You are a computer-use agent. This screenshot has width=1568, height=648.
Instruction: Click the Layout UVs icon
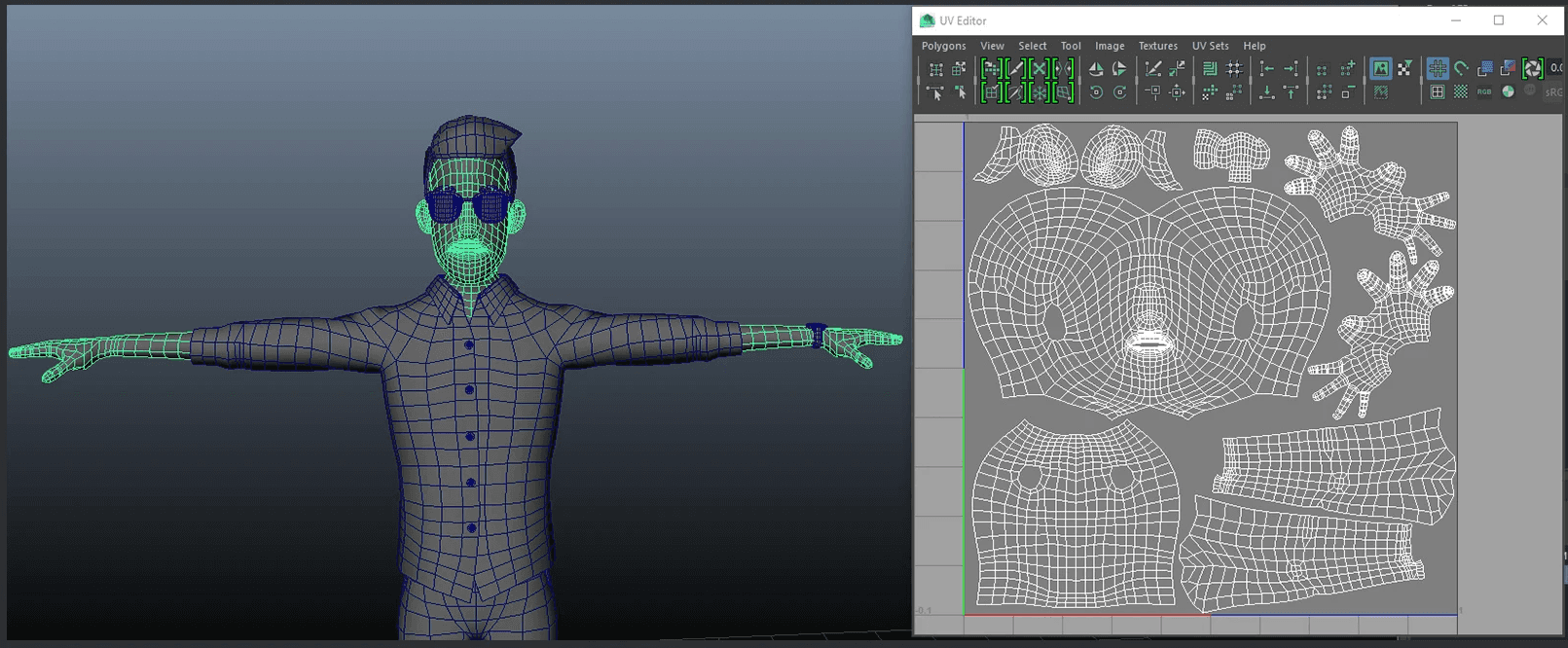coord(1210,69)
